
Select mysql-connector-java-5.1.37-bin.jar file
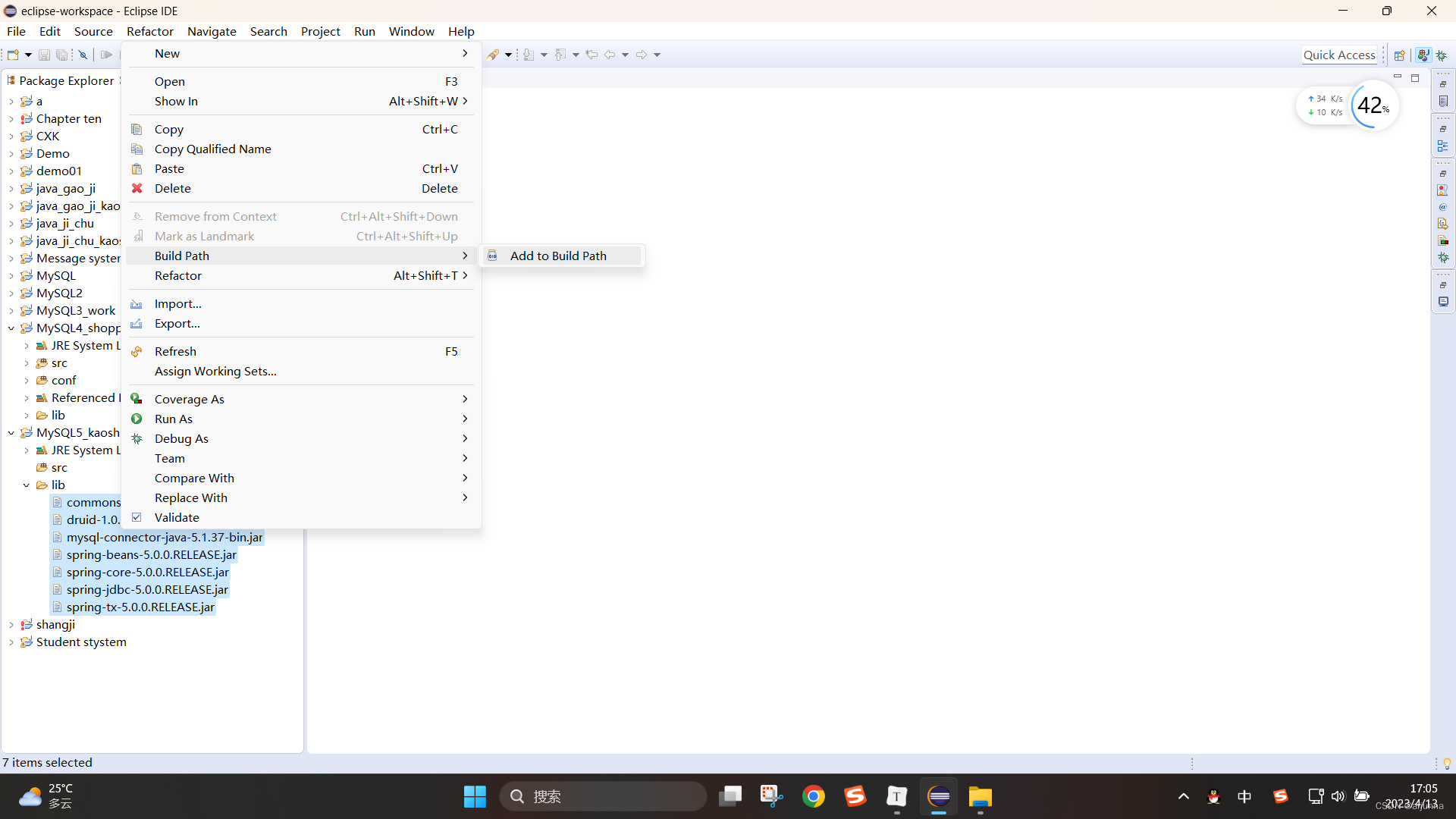coord(165,537)
